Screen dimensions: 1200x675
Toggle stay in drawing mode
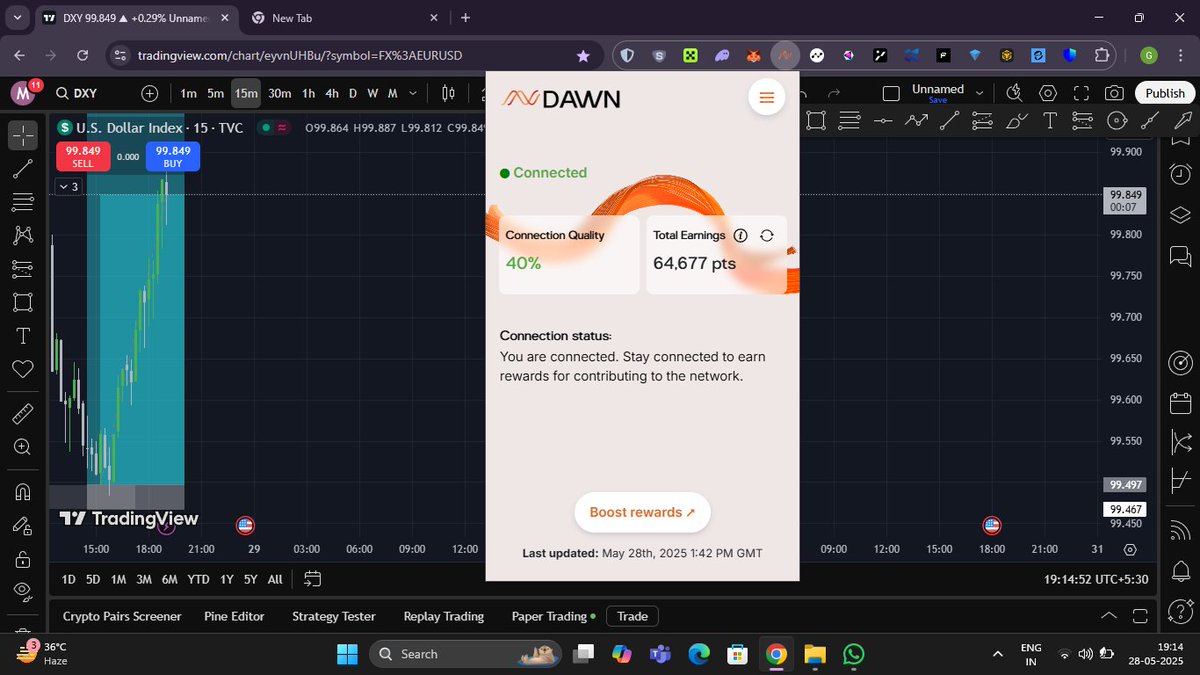pyautogui.click(x=23, y=524)
